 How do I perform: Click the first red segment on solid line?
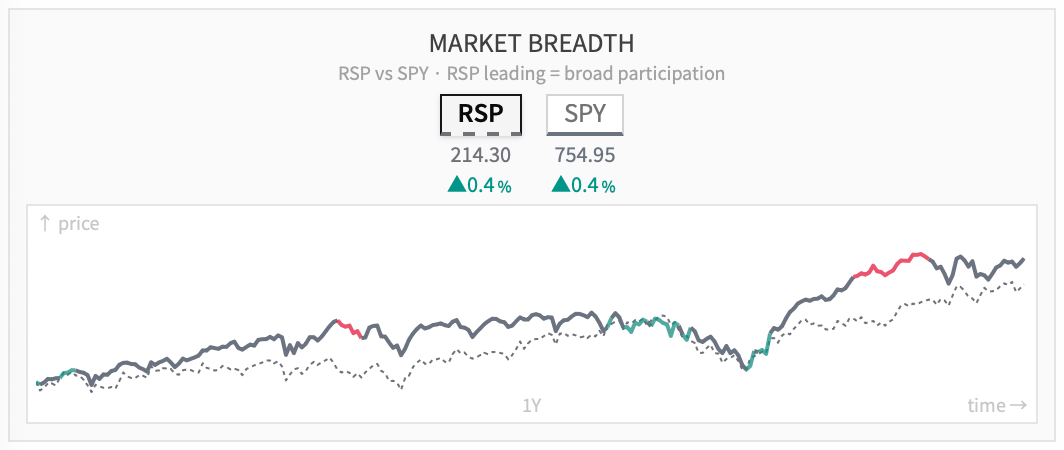pos(349,329)
